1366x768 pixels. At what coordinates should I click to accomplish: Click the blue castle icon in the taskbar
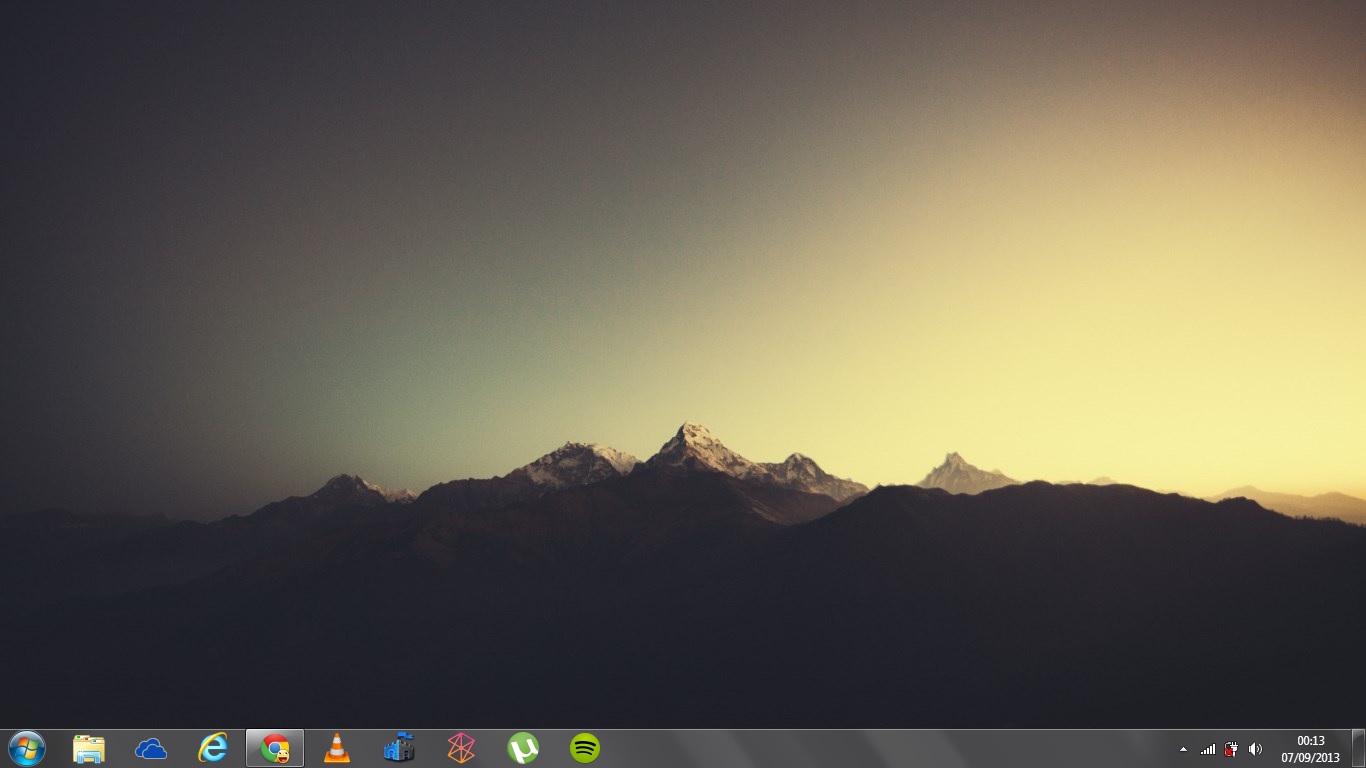399,748
